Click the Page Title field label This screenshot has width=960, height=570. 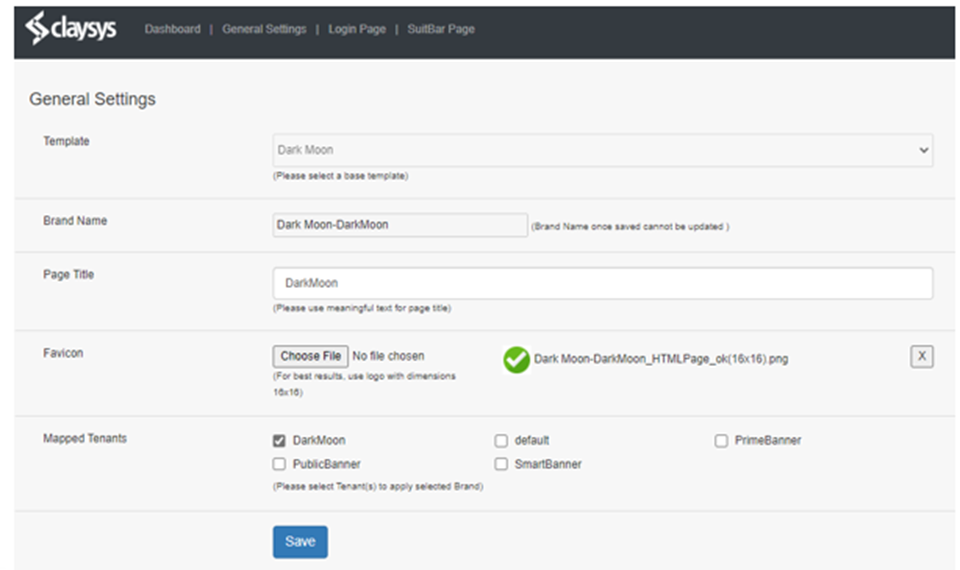click(69, 274)
